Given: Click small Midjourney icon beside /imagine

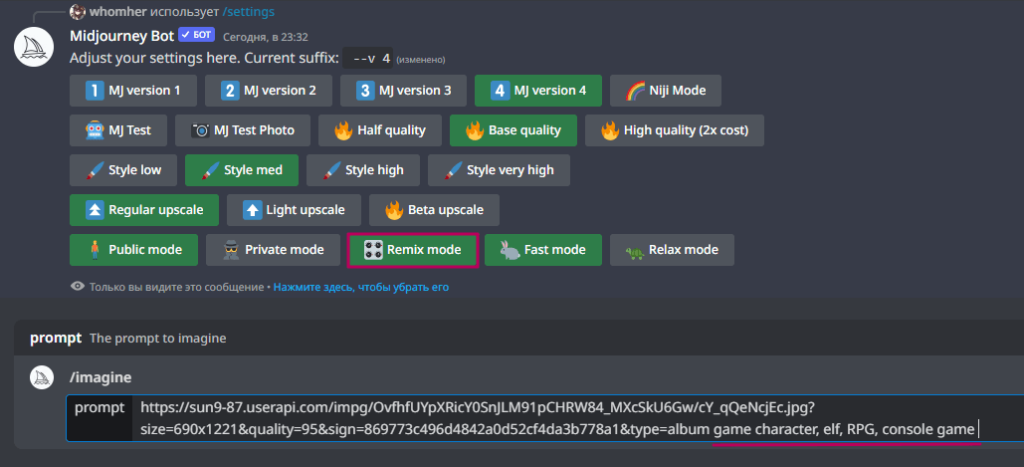Looking at the screenshot, I should (41, 378).
